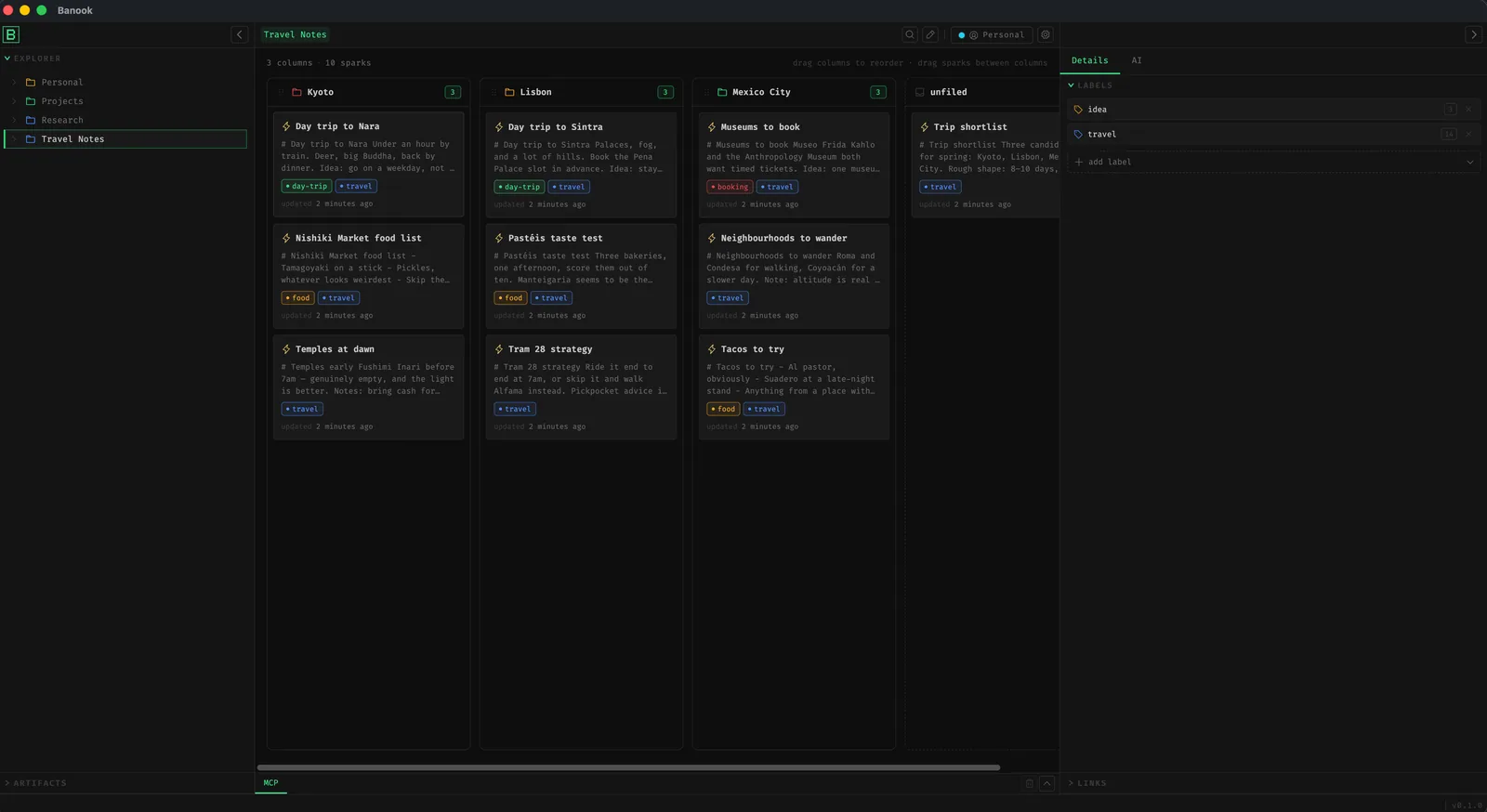
Task: Expand the bottom MCP panel
Action: [x=1047, y=783]
